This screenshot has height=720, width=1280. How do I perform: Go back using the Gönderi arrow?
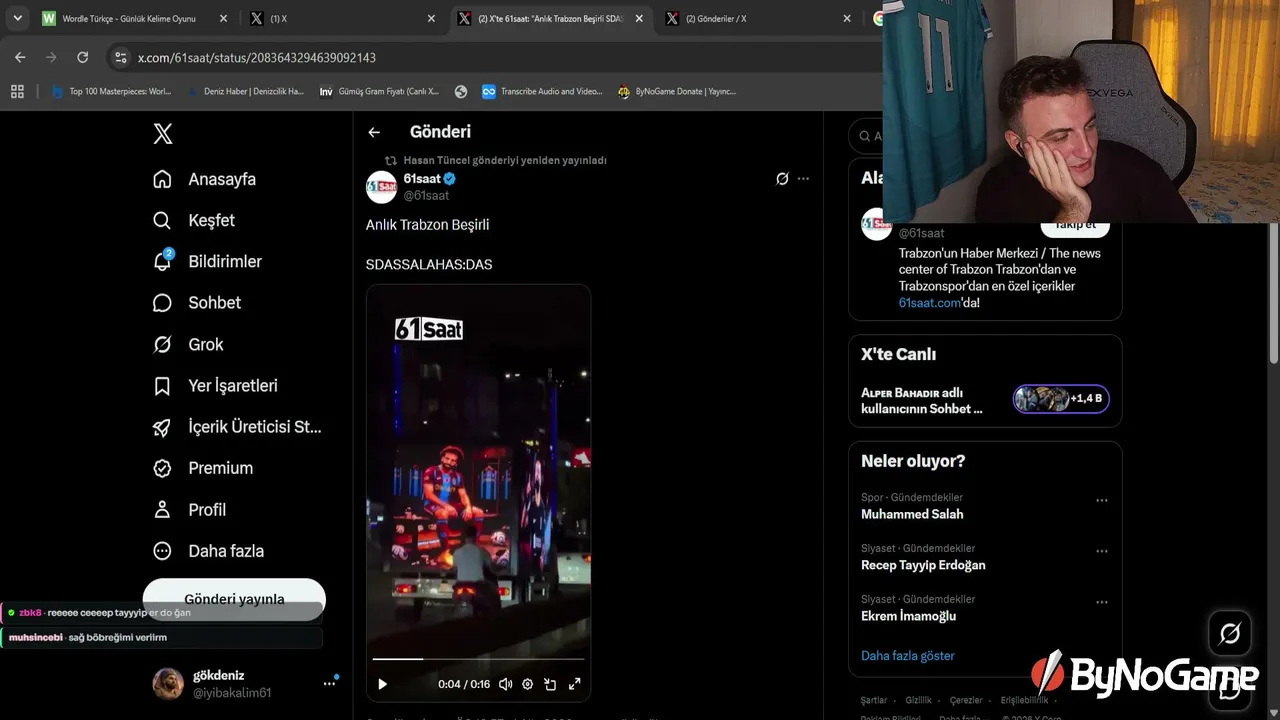pyautogui.click(x=374, y=132)
